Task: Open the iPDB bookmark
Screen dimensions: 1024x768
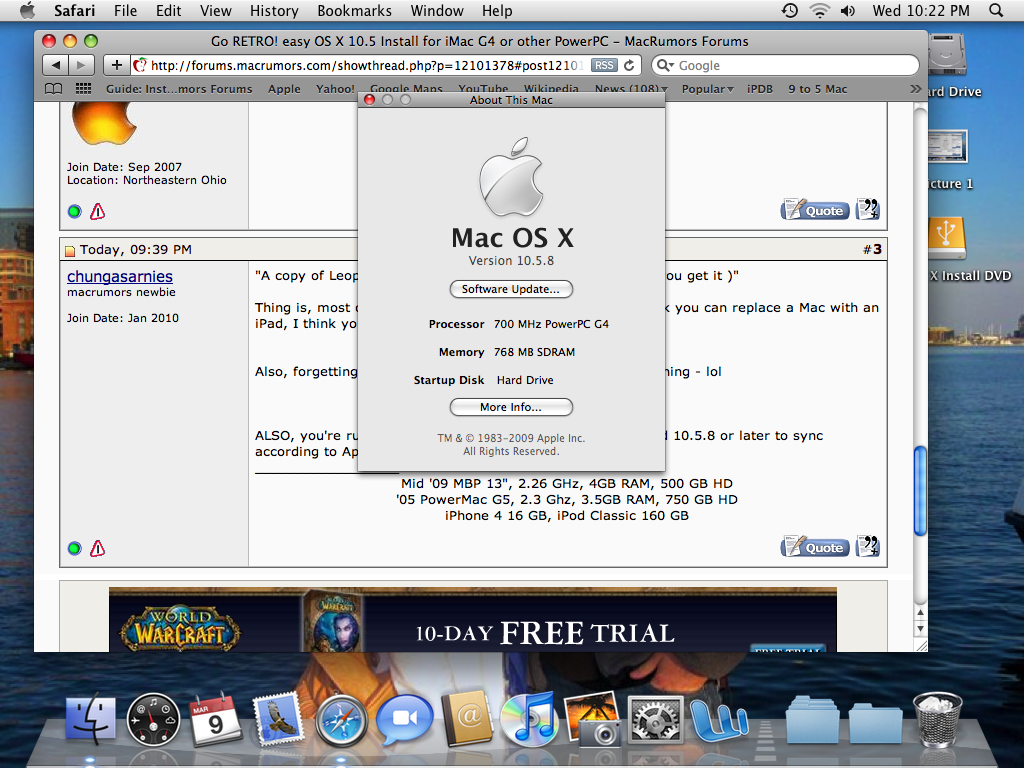Action: [x=760, y=89]
